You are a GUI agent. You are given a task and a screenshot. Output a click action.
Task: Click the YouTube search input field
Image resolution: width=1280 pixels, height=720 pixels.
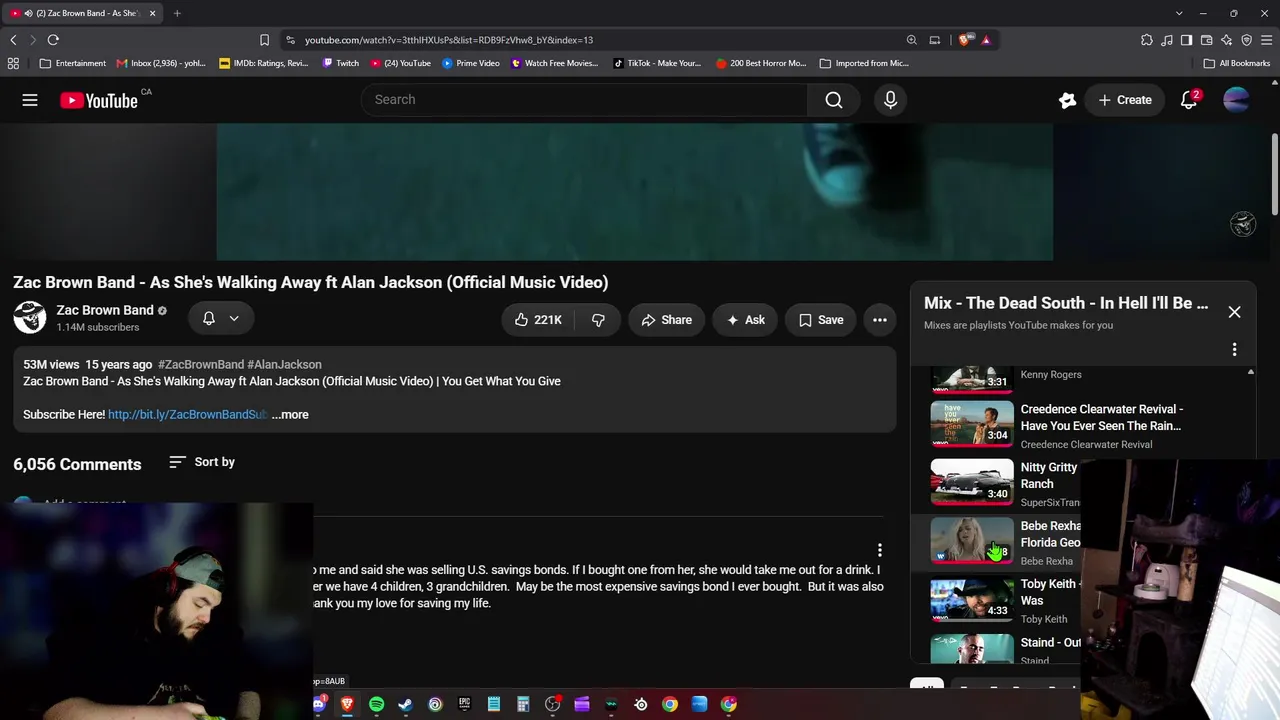(585, 100)
